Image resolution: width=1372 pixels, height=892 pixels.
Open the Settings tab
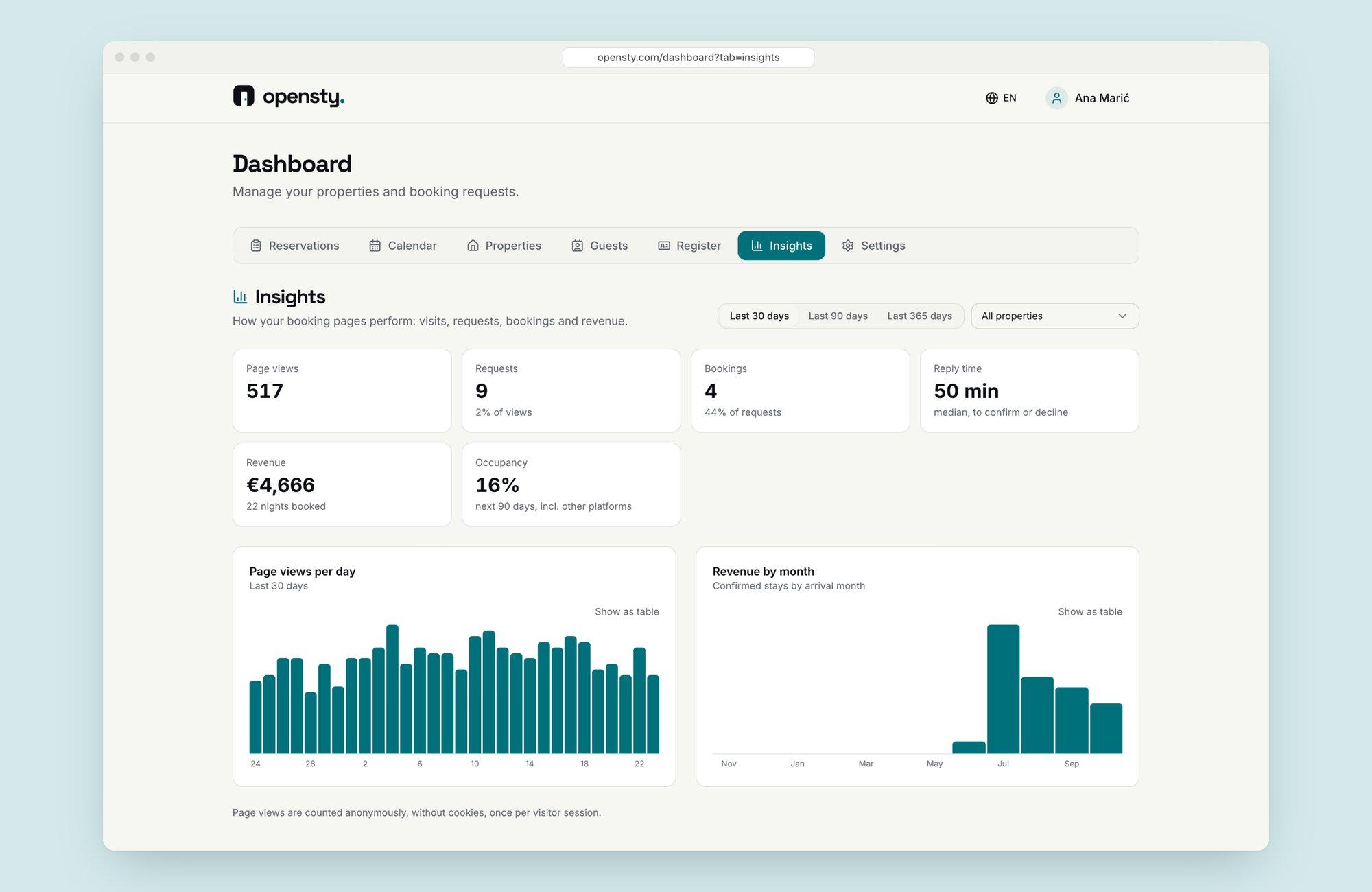point(873,246)
